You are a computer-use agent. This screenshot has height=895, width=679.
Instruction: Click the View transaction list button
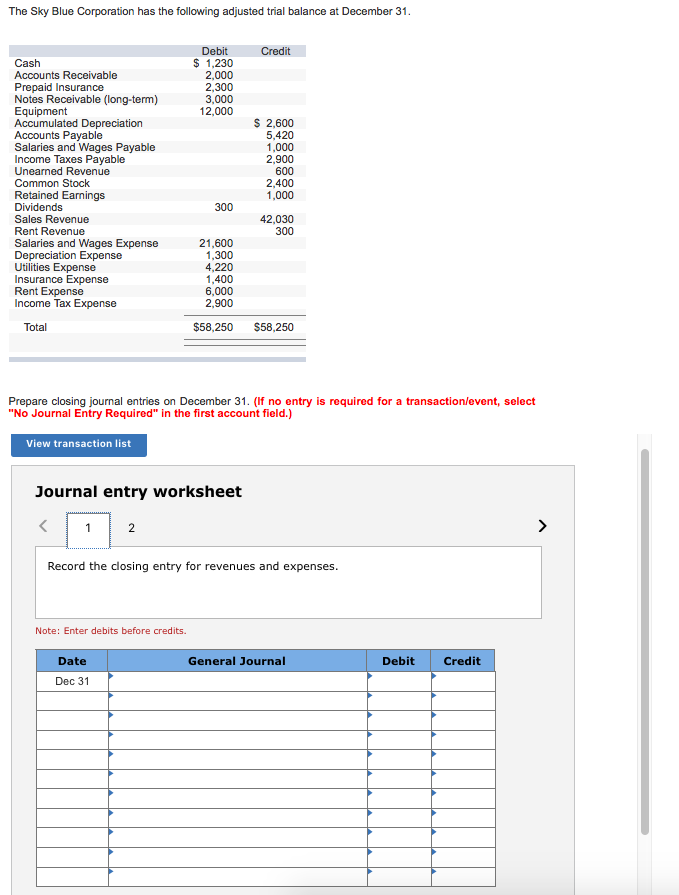pos(79,444)
